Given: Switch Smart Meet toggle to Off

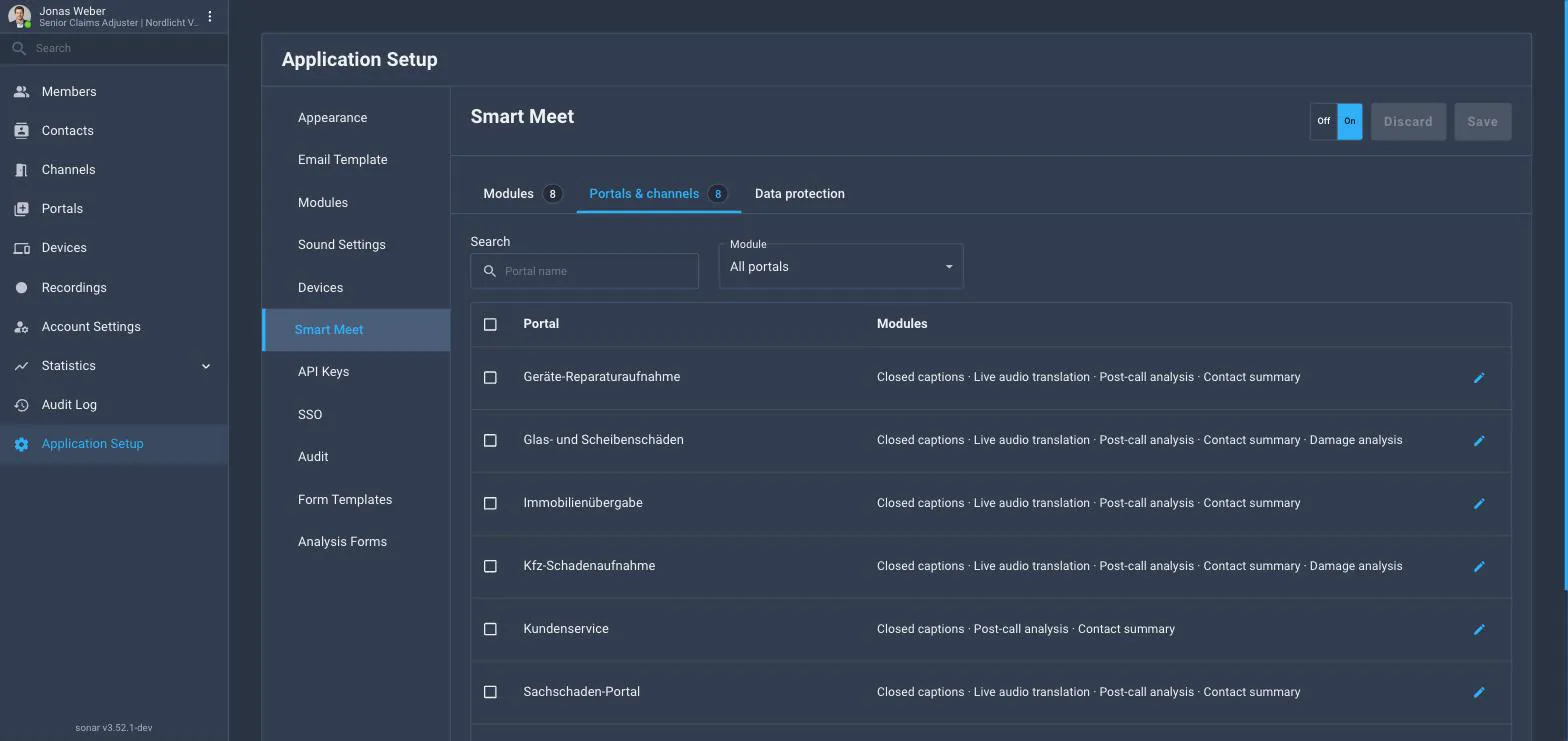Looking at the screenshot, I should point(1323,122).
